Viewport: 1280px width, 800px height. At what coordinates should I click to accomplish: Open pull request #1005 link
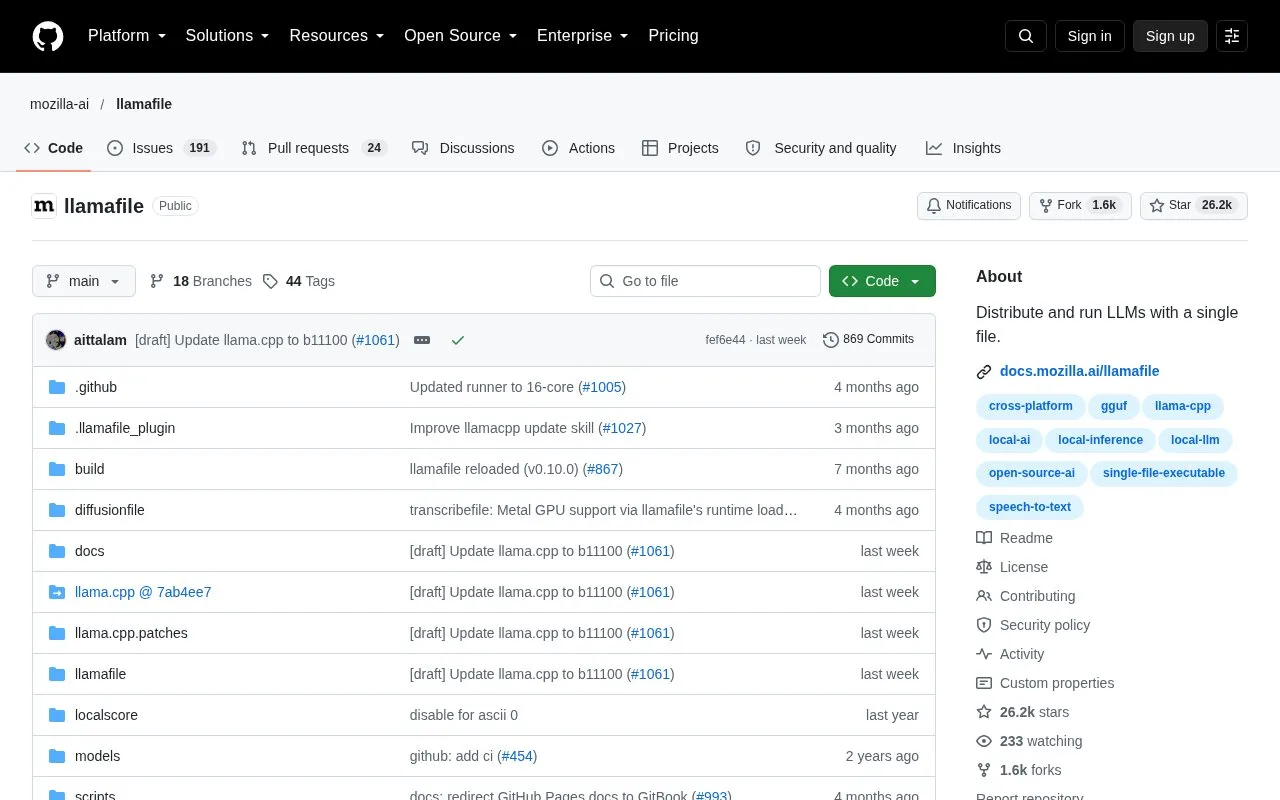[602, 387]
